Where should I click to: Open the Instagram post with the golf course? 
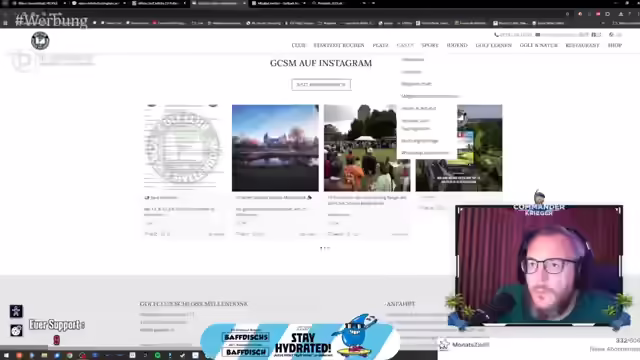(459, 148)
